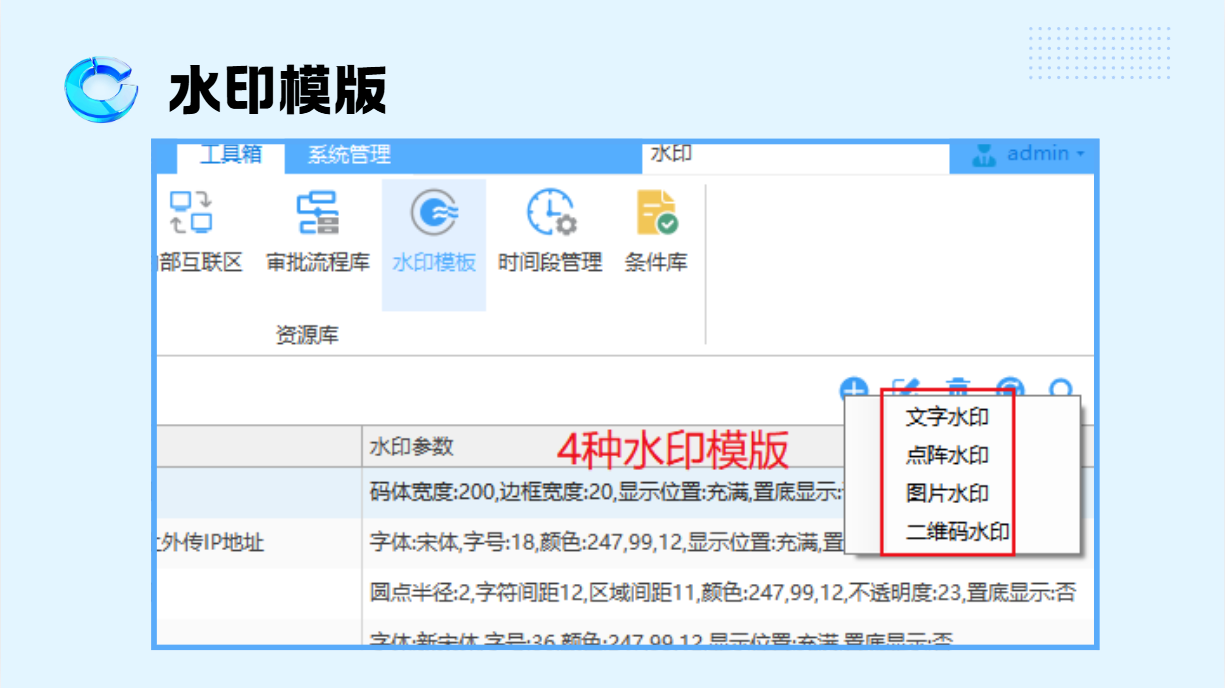Screen dimensions: 1225x688
Task: Choose 图片水印 from the popup menu
Action: tap(947, 493)
